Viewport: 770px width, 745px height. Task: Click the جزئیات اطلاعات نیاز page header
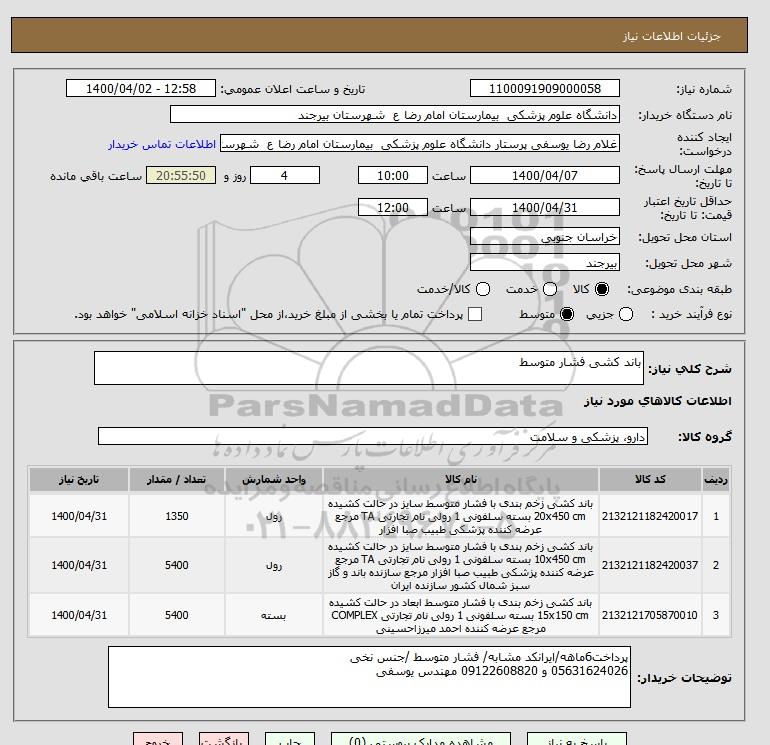(x=671, y=36)
